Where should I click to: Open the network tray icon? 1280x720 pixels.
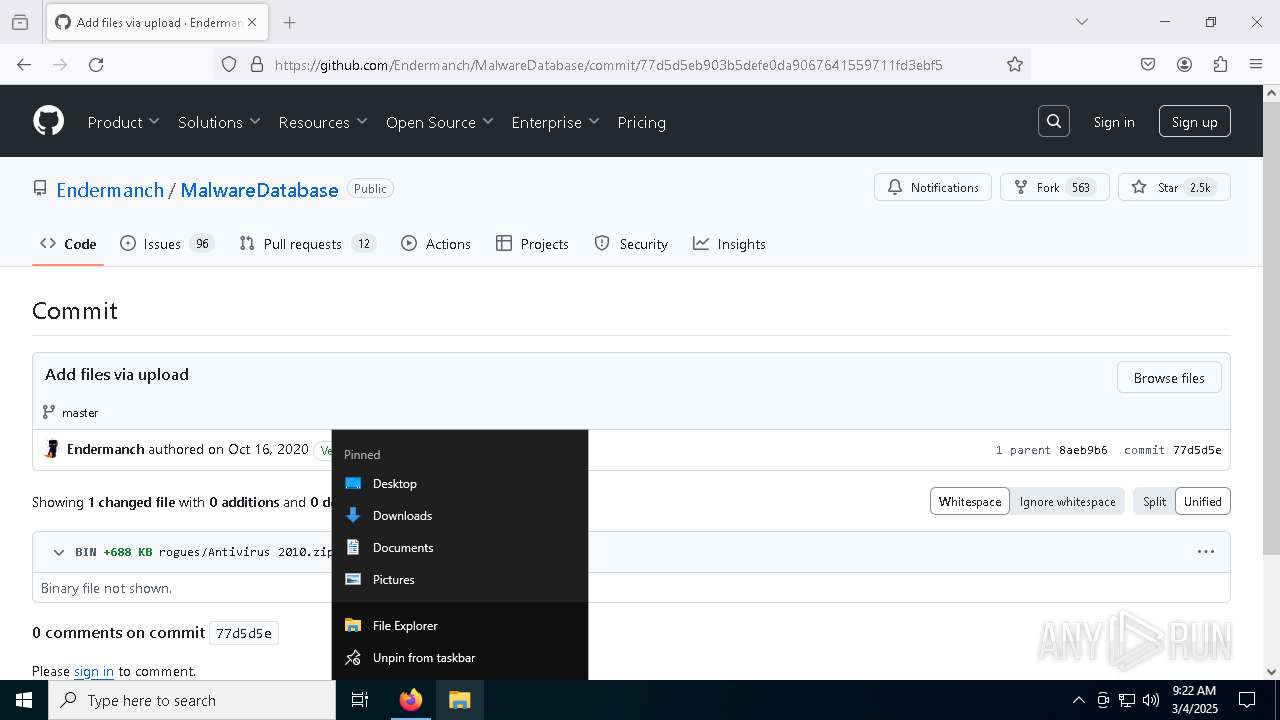tap(1127, 700)
